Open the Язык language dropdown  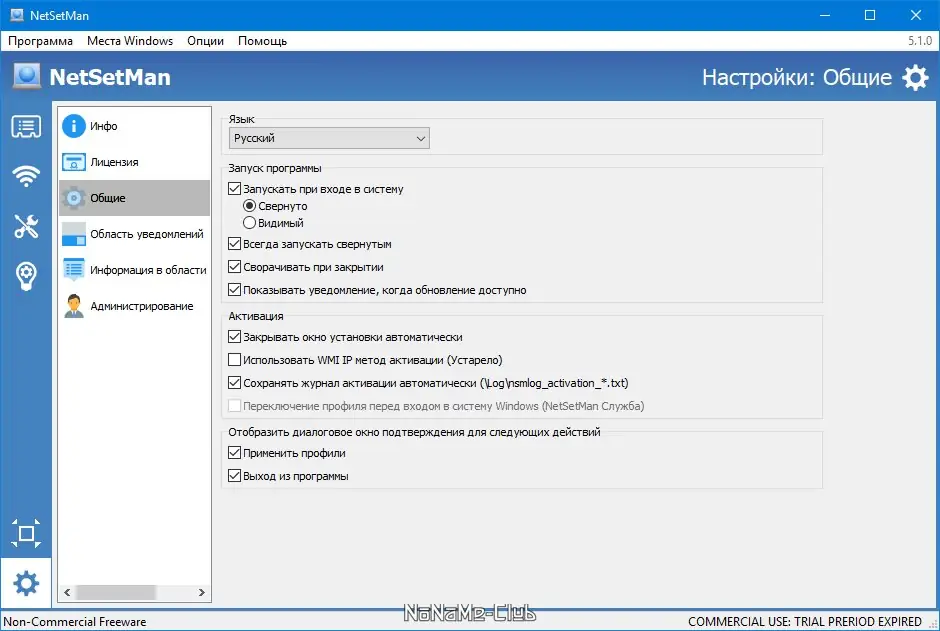click(329, 138)
